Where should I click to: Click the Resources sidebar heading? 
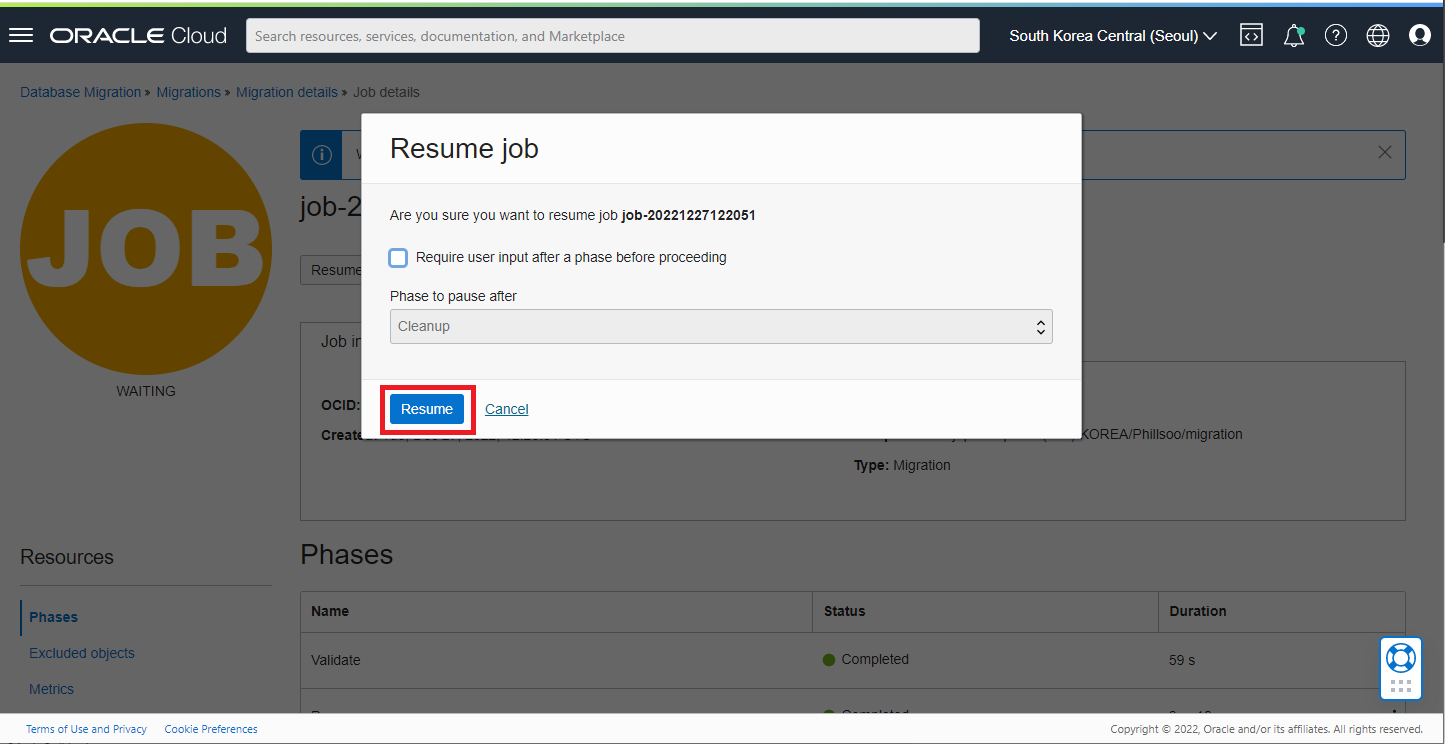[67, 557]
